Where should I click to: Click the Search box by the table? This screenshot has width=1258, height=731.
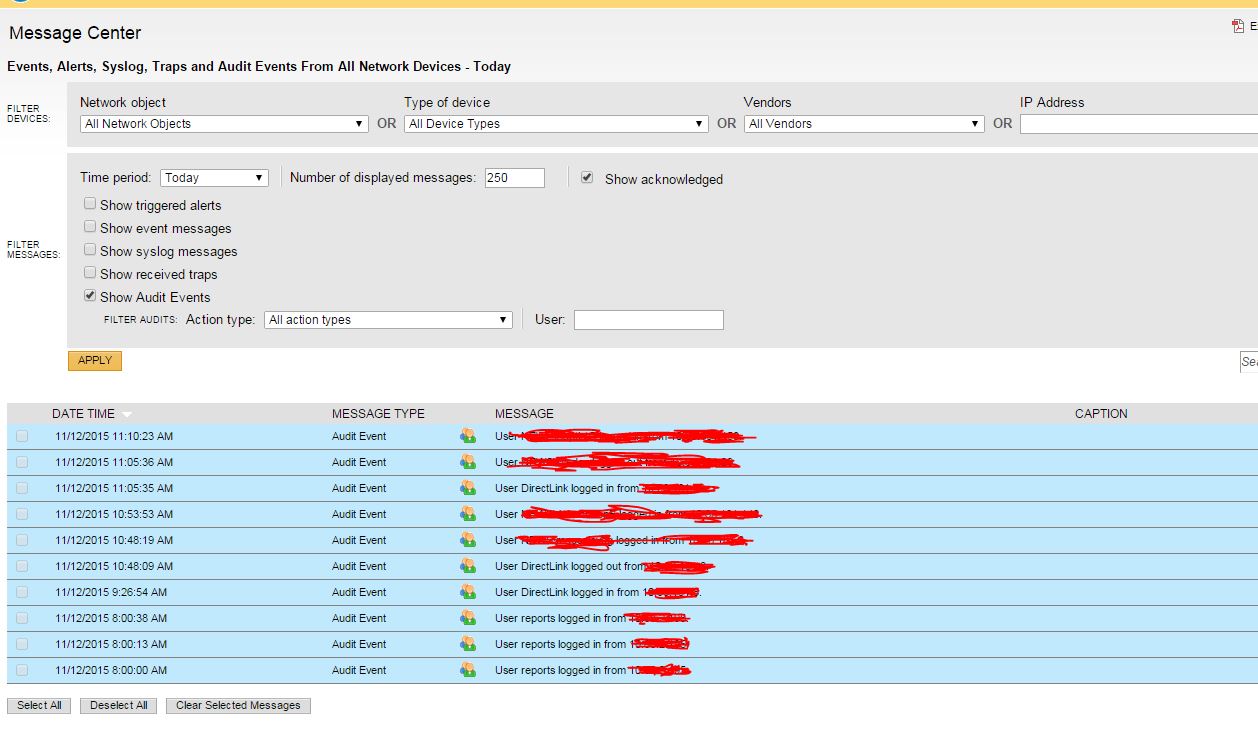(1248, 362)
